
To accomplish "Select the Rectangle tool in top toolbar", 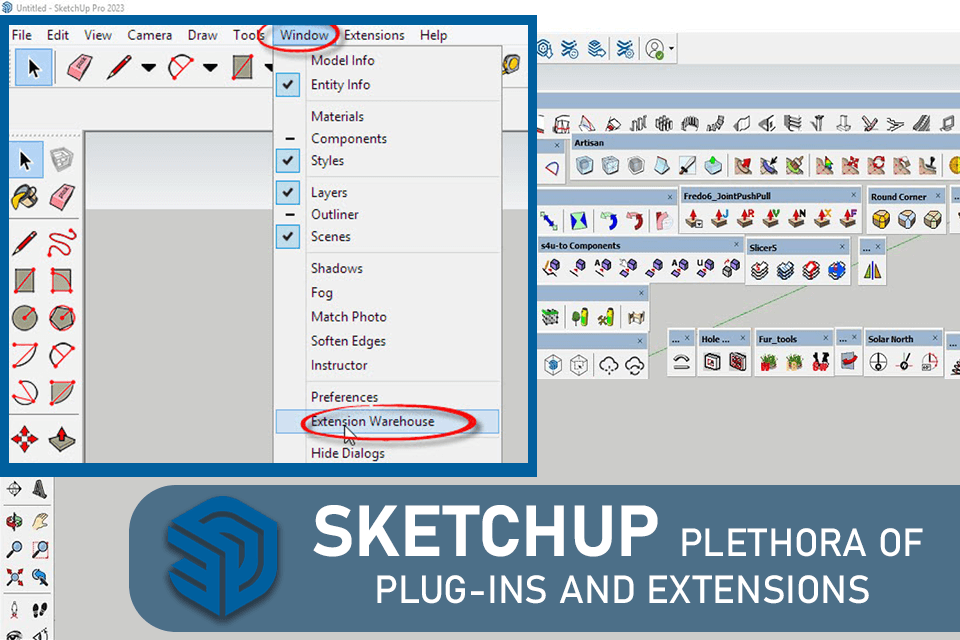I will (x=242, y=67).
